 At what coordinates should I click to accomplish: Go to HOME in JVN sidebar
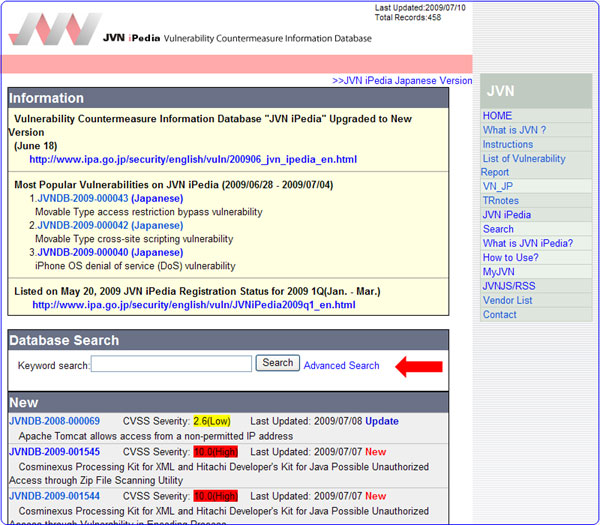[497, 116]
